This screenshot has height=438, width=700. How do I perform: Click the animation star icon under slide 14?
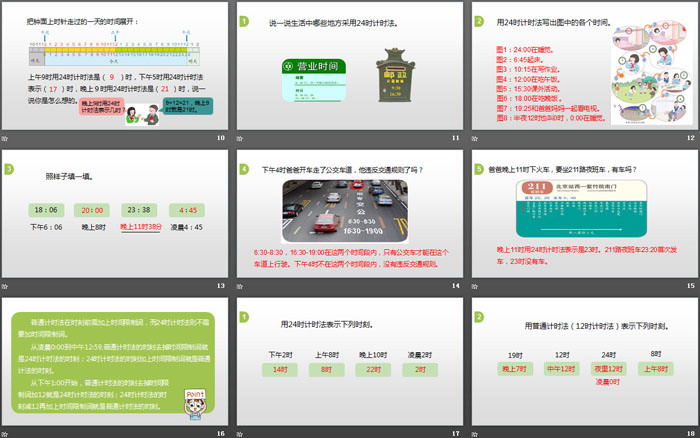click(x=240, y=286)
